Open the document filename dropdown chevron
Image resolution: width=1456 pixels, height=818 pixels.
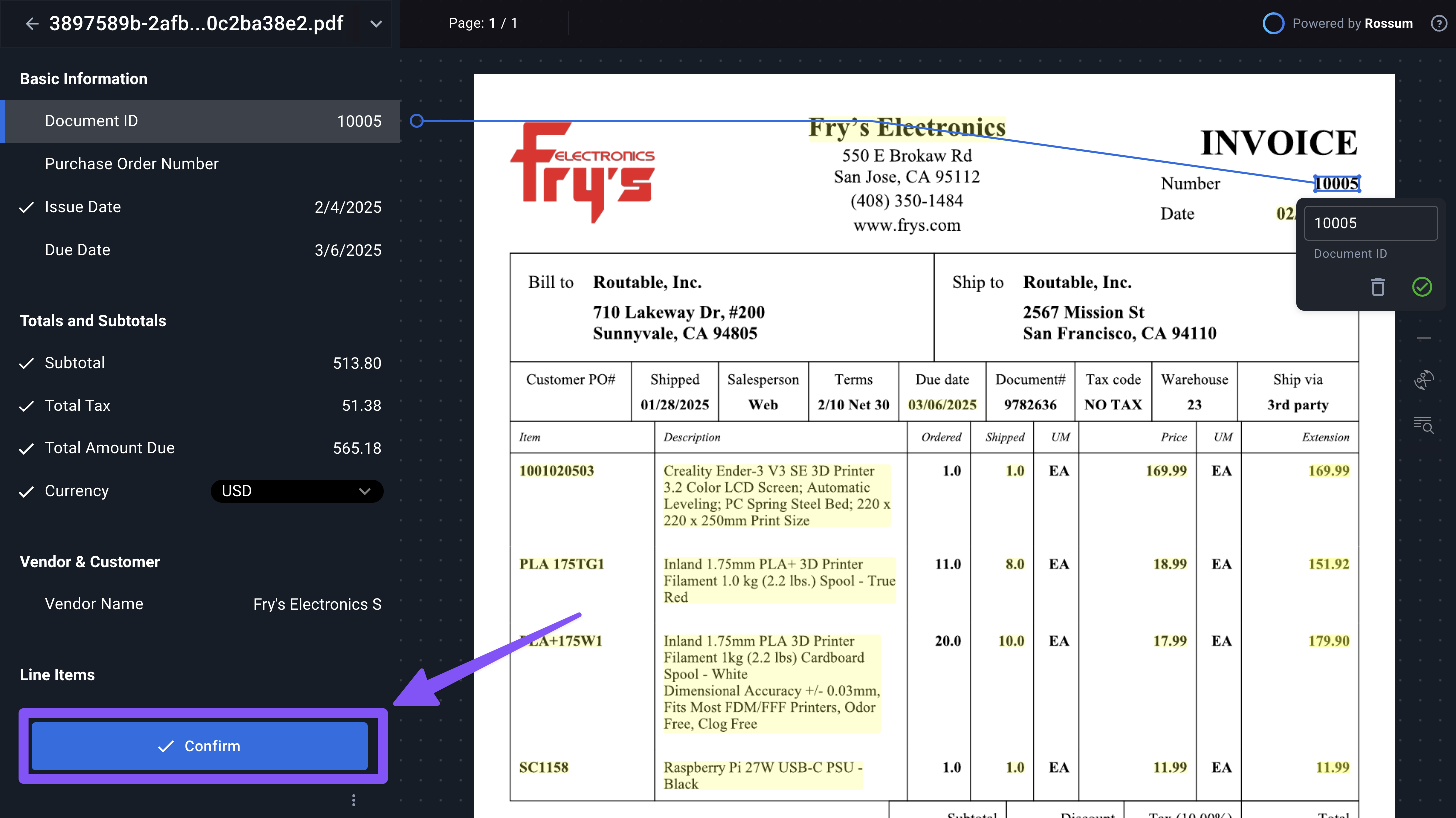click(376, 24)
